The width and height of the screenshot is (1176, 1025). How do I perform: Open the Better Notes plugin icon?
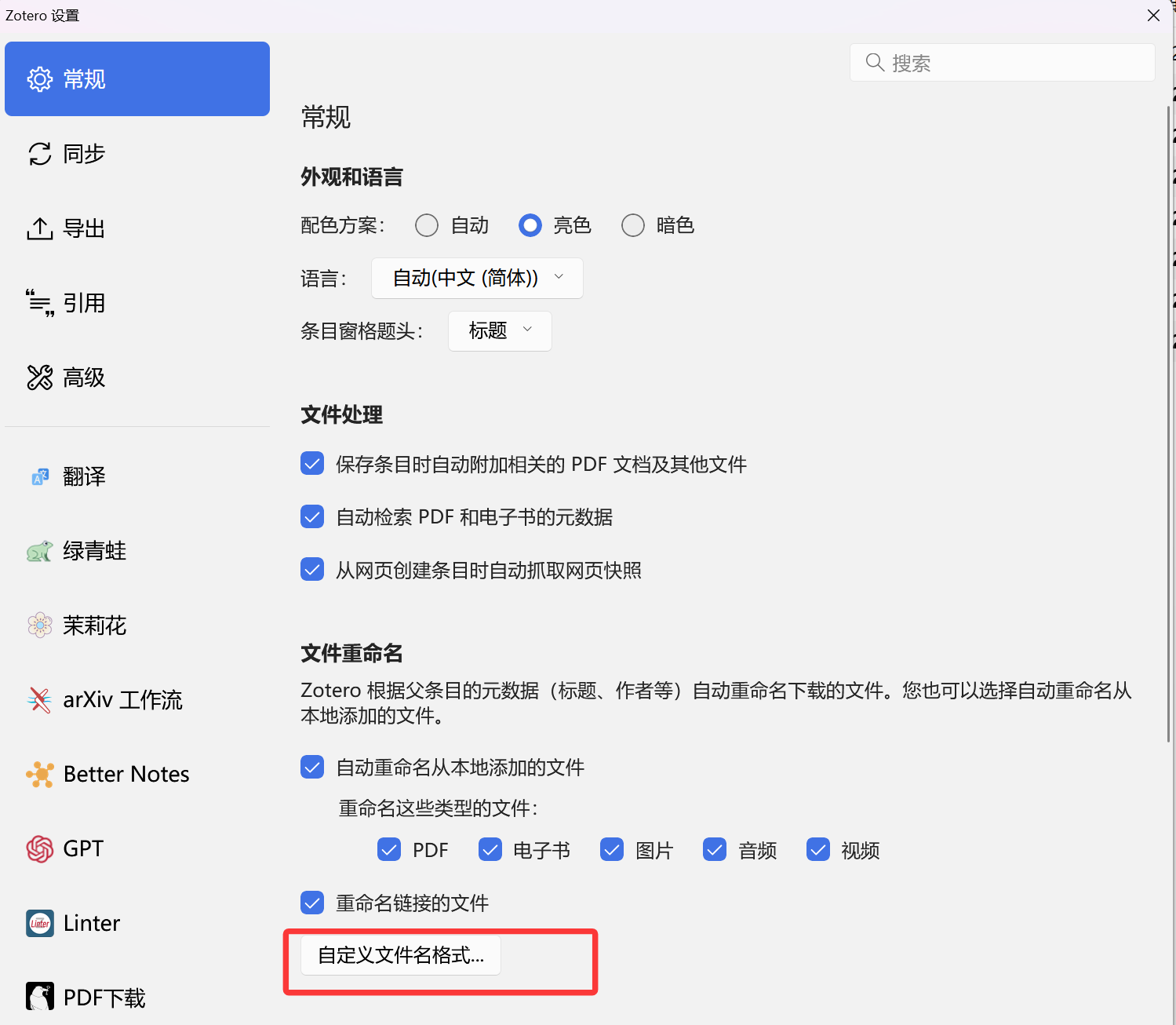[40, 775]
